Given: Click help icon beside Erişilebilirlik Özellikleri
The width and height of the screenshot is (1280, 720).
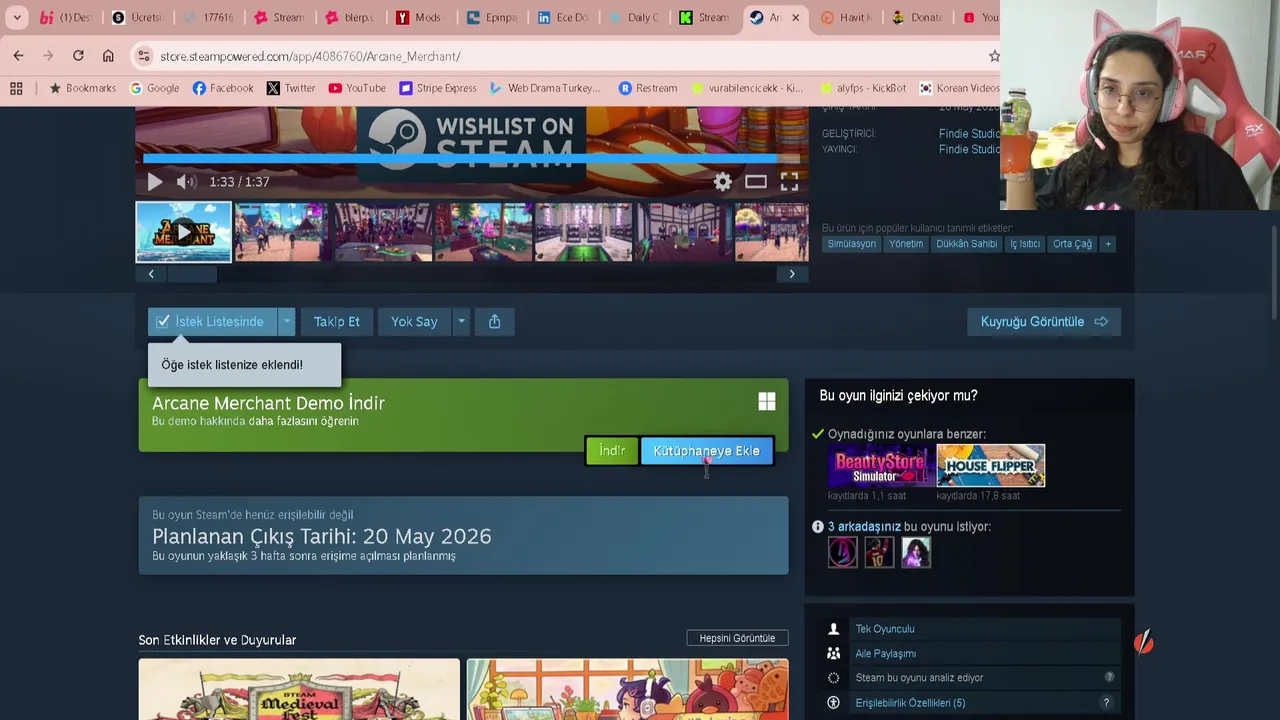Looking at the screenshot, I should pyautogui.click(x=1106, y=703).
